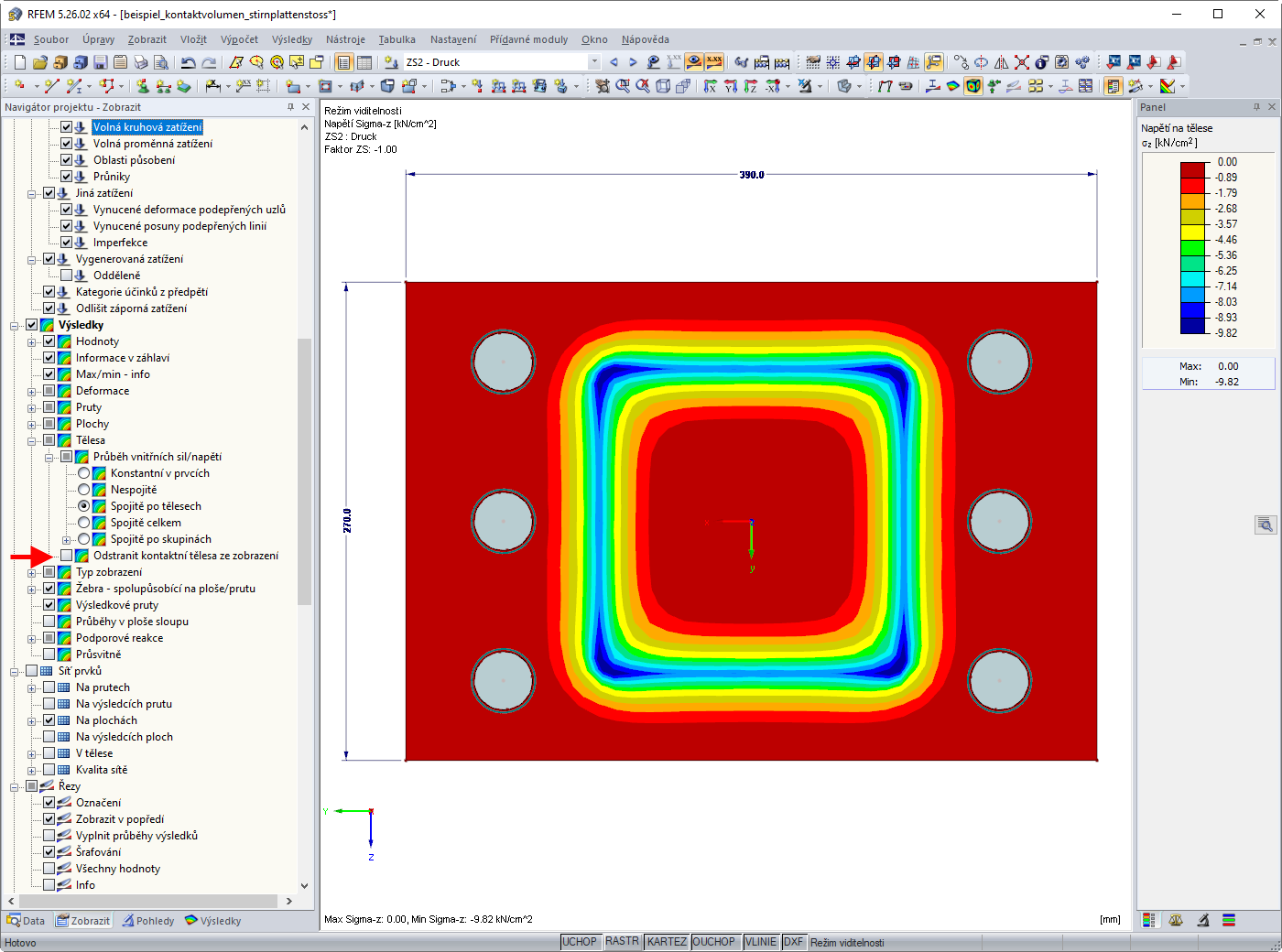The image size is (1282, 952).
Task: Expand the Pruty tree node
Action: pyautogui.click(x=32, y=407)
